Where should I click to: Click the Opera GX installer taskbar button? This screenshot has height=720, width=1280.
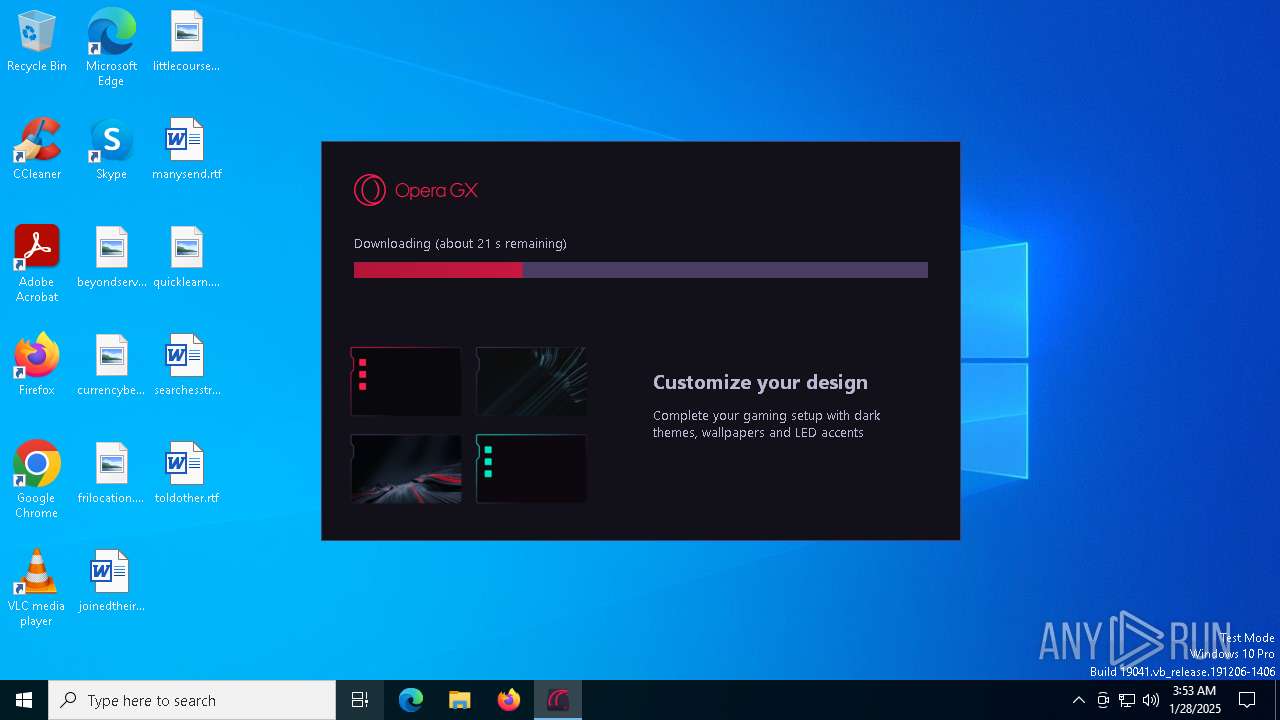pos(558,700)
